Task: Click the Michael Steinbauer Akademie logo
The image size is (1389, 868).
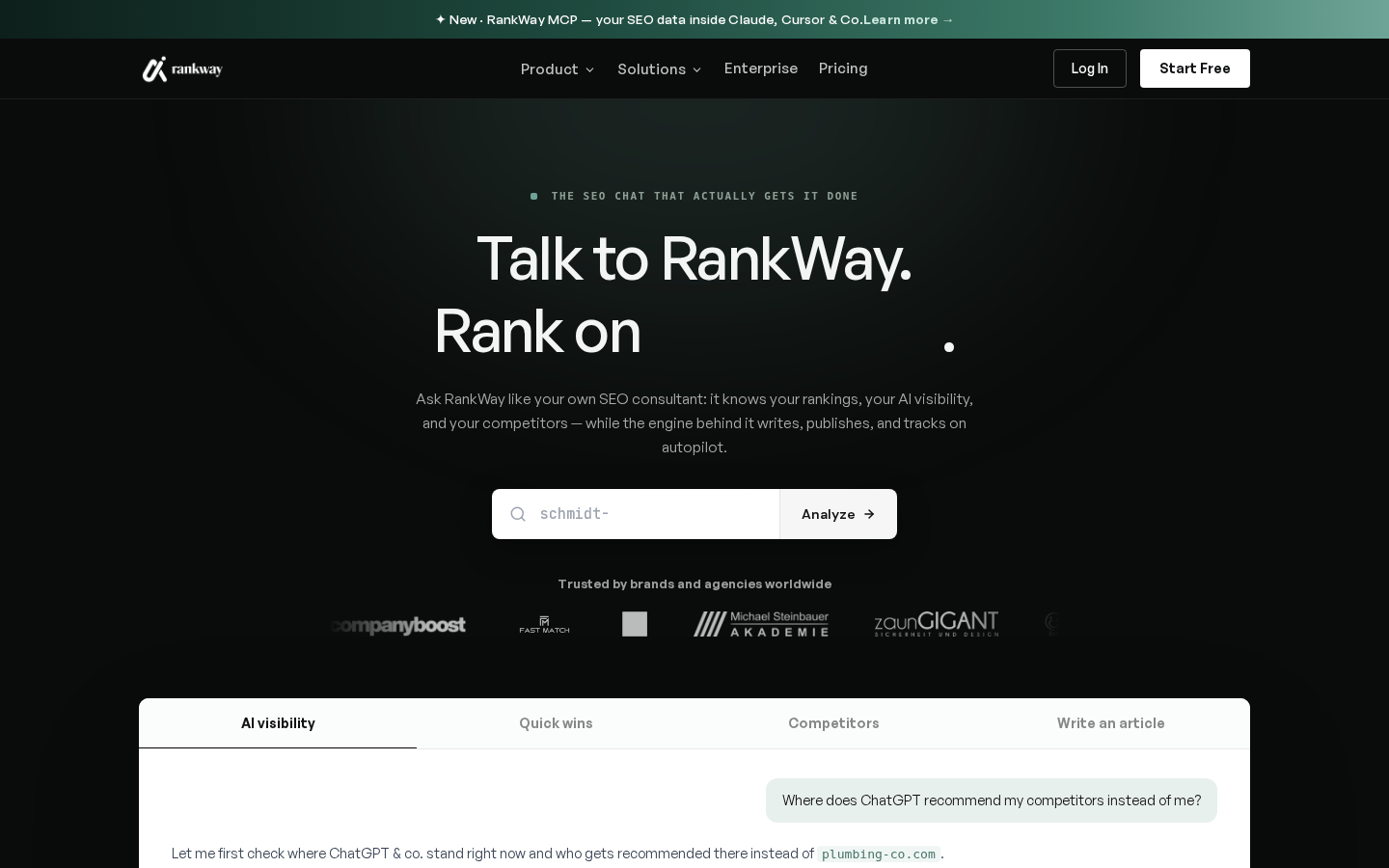Action: 761,624
